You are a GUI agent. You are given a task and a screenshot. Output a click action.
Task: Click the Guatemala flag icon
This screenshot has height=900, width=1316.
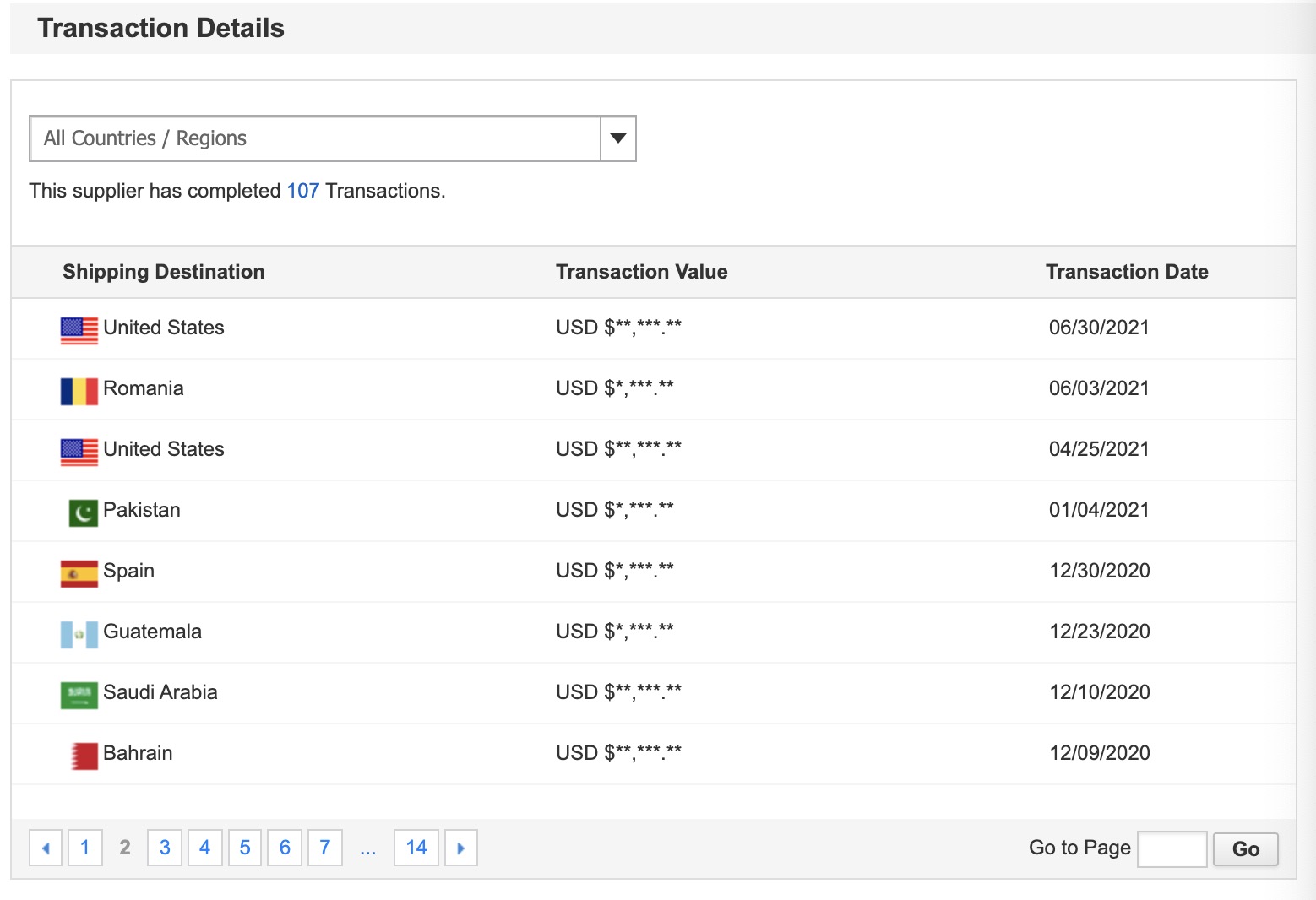click(79, 634)
